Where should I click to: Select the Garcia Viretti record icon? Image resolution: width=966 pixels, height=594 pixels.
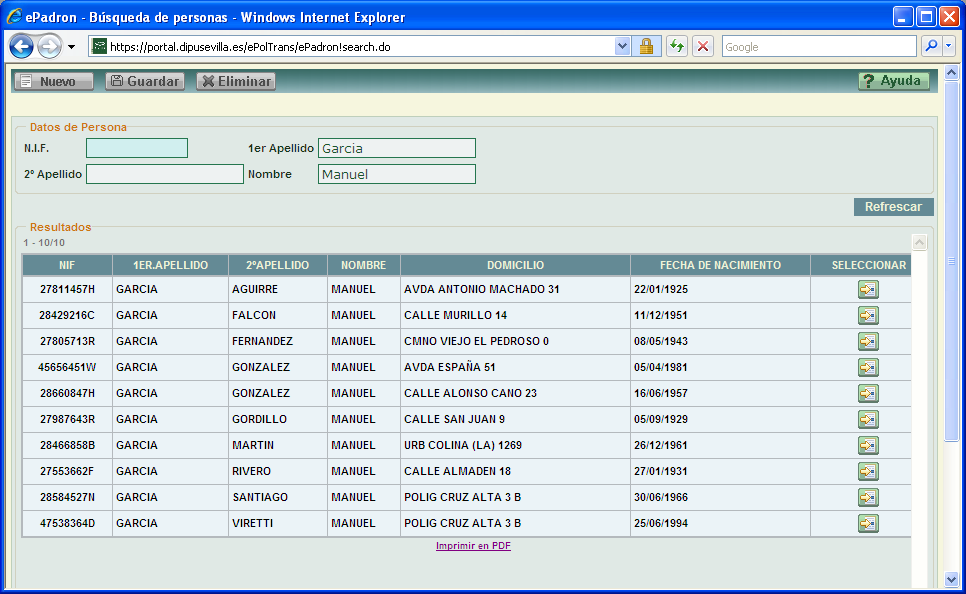click(x=868, y=523)
